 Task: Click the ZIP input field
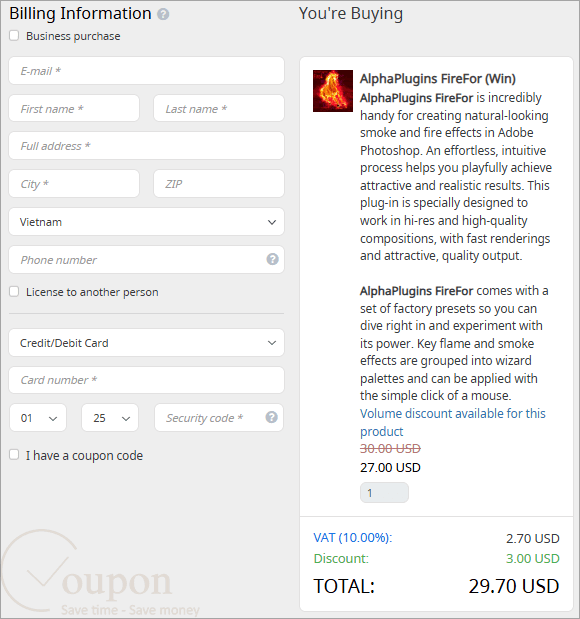click(219, 184)
